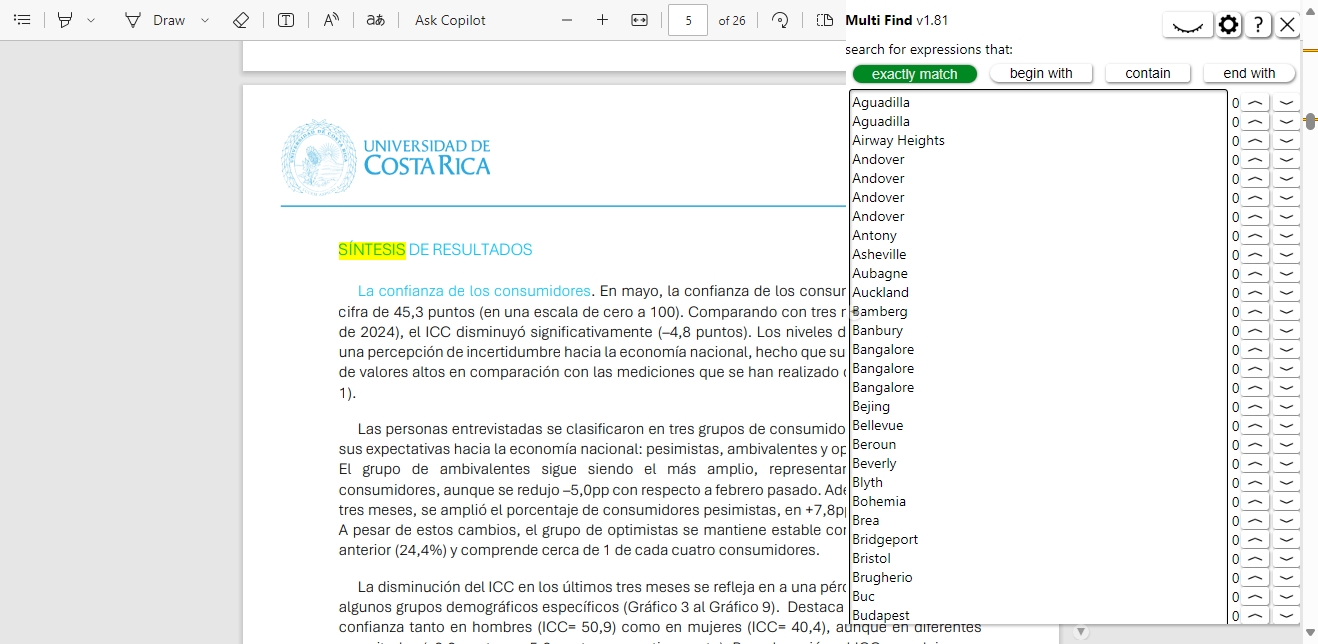The width and height of the screenshot is (1318, 644).
Task: Go to next Bejing match
Action: coord(1286,407)
